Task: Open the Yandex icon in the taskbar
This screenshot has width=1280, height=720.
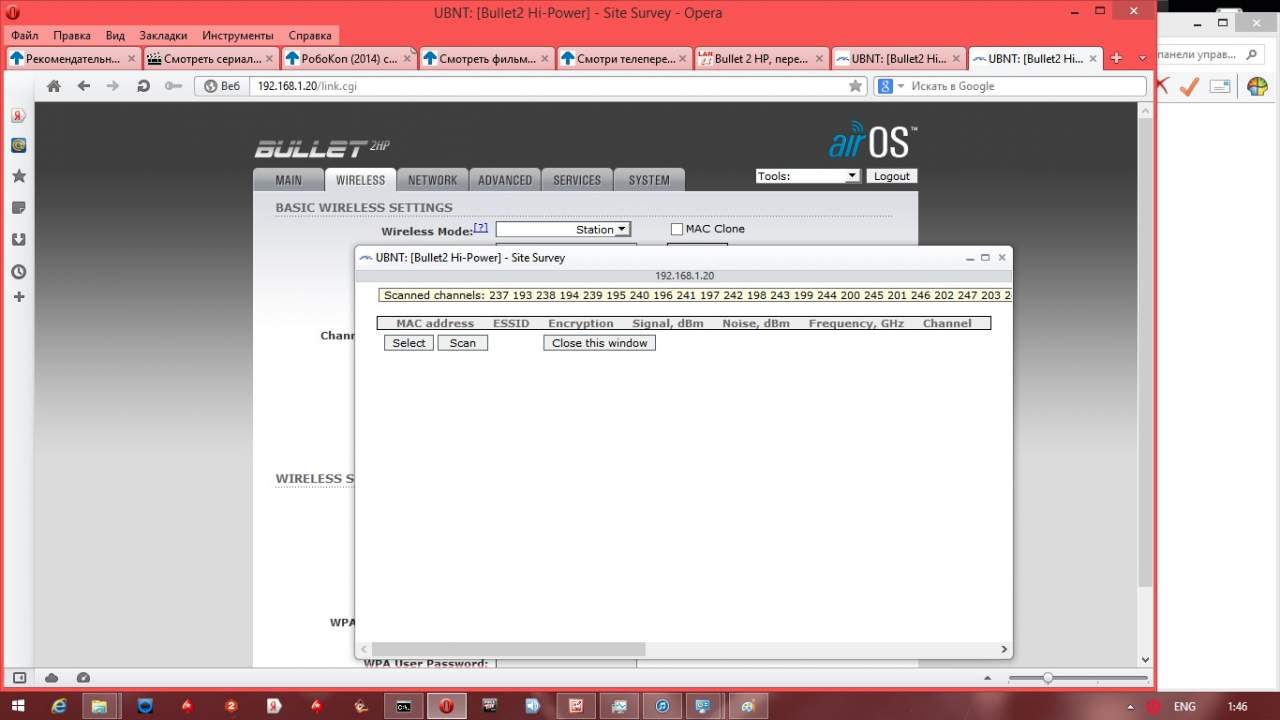Action: pos(273,706)
